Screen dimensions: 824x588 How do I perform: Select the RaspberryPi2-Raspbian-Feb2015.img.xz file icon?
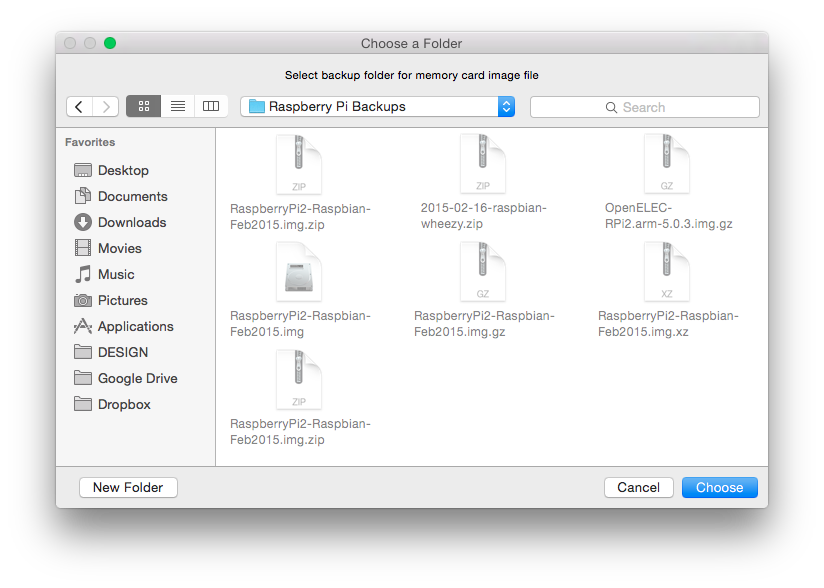667,272
